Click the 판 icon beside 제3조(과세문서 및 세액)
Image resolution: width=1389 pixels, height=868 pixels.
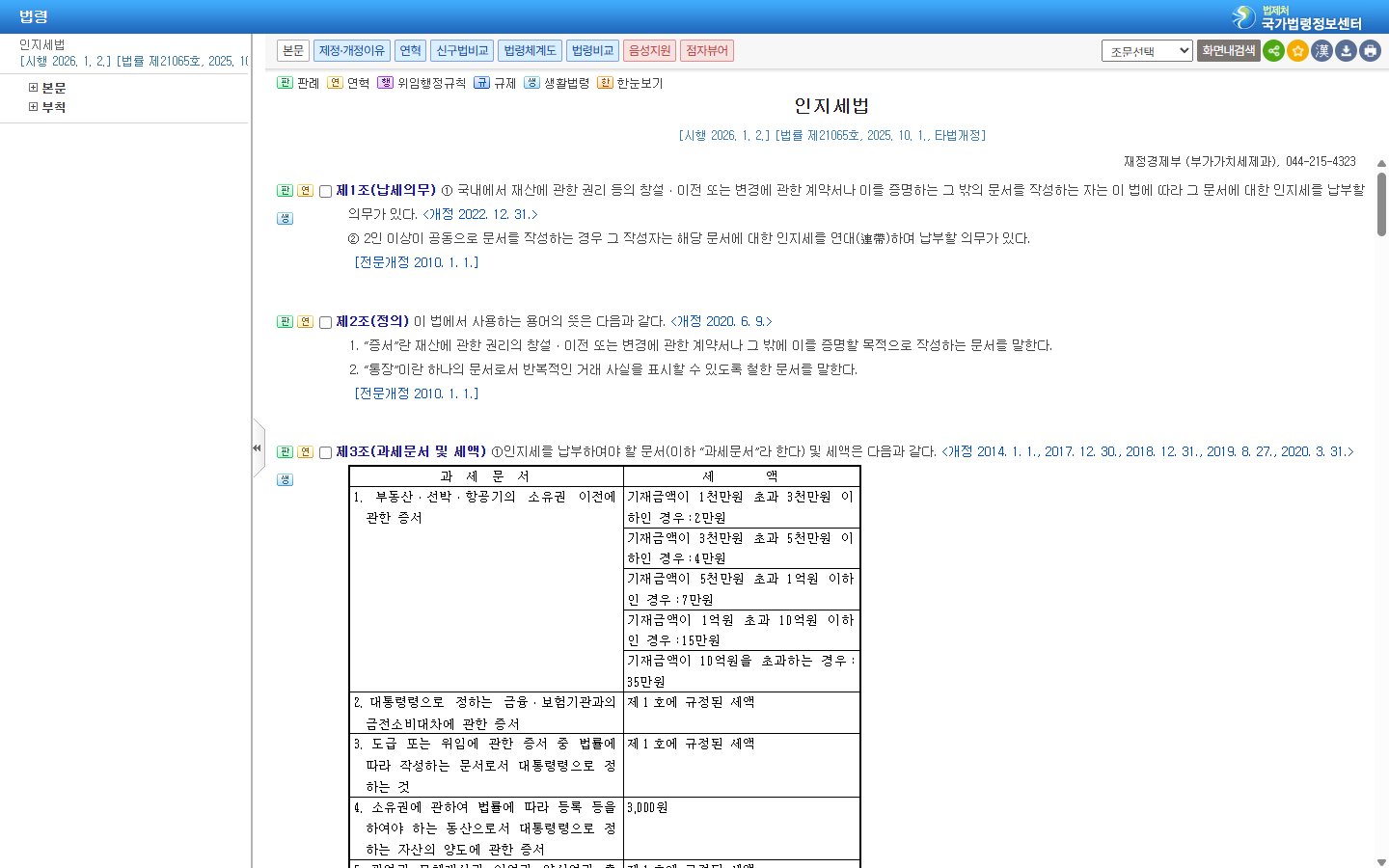point(285,451)
